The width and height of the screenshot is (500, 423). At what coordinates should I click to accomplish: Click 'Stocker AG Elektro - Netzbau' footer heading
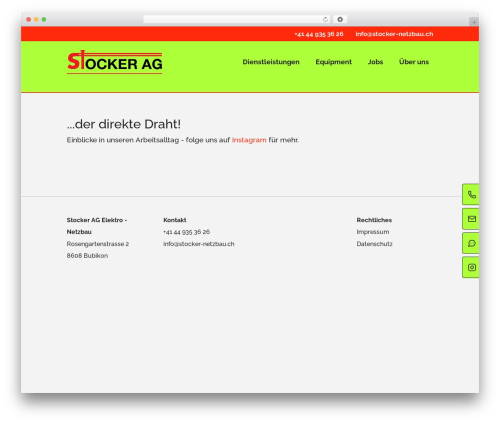click(x=97, y=226)
